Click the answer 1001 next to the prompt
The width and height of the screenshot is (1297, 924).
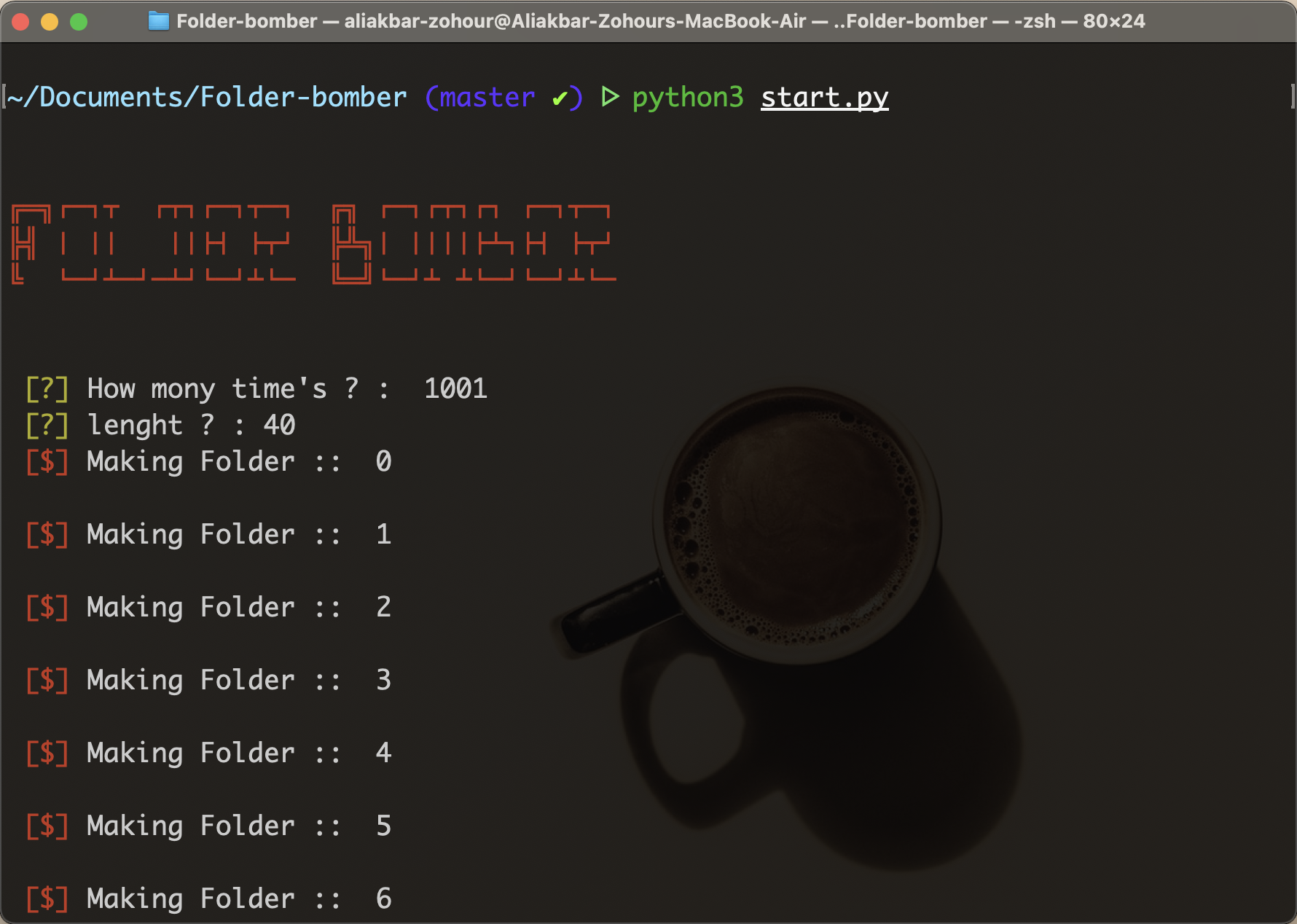[455, 388]
